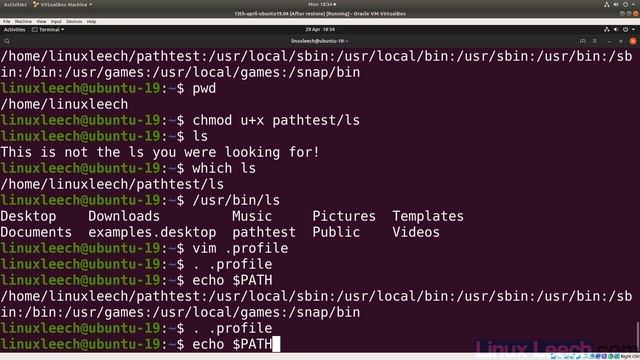The image size is (640, 360).
Task: Click 'Public' in ls output
Action: [x=336, y=232]
